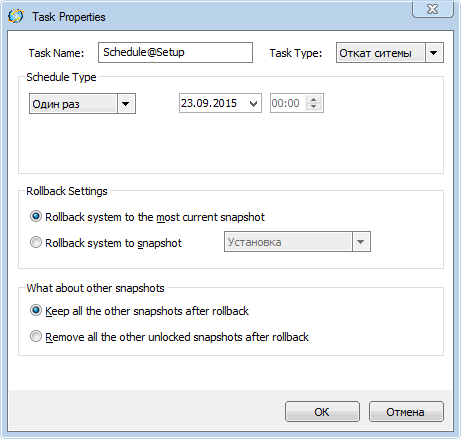The height and width of the screenshot is (439, 461).
Task: Open the date picker for 23.09.2015
Action: (253, 104)
